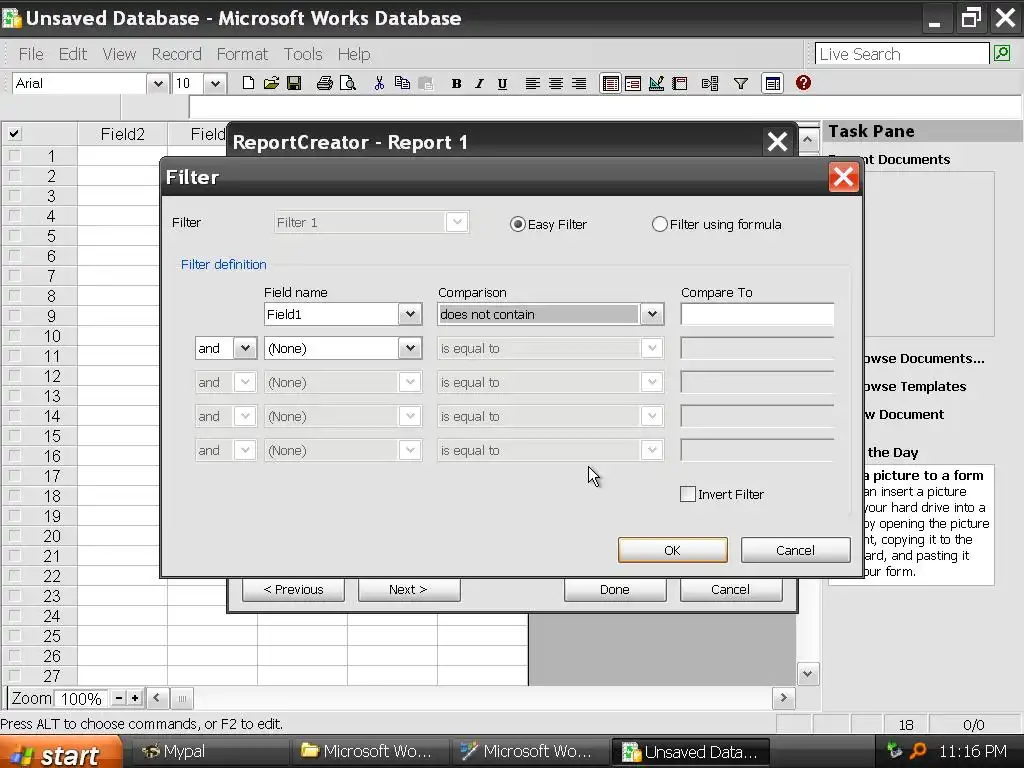Click the Open file toolbar icon

(x=271, y=83)
